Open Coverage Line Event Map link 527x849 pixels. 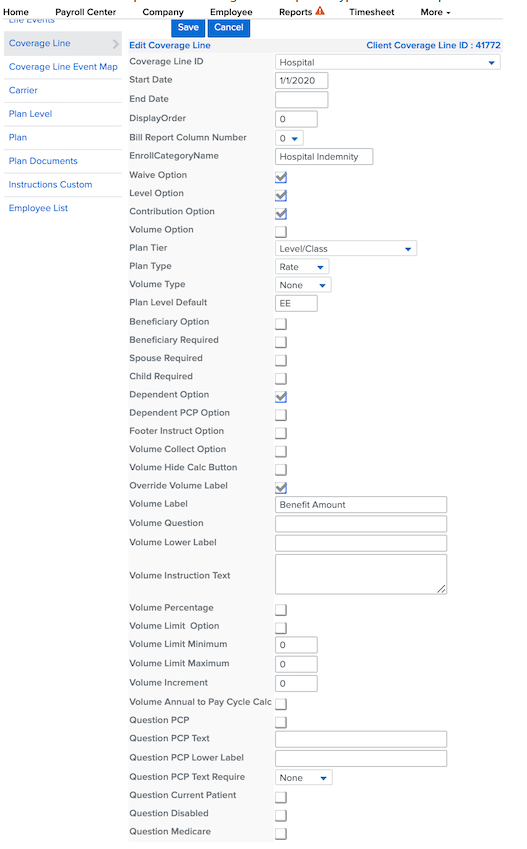tap(63, 67)
